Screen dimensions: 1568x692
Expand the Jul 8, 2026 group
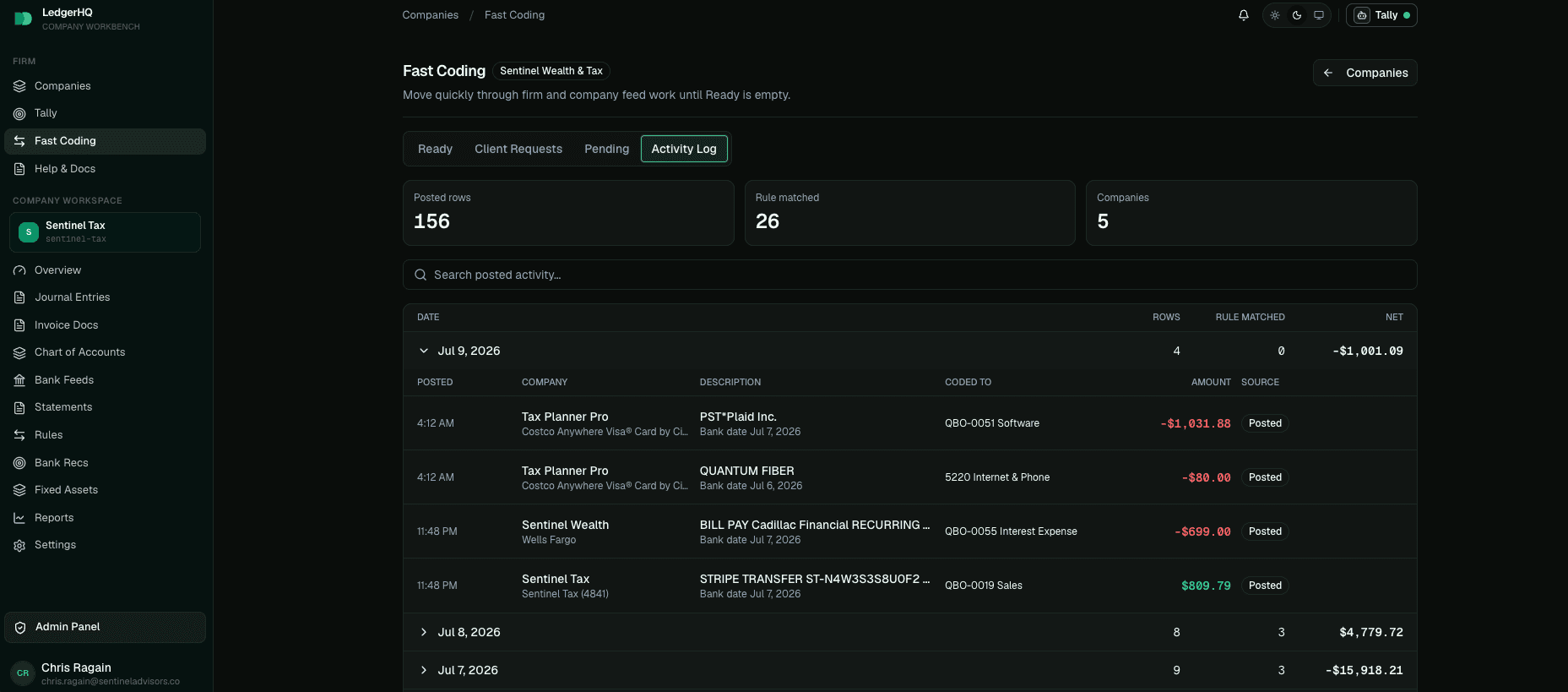pyautogui.click(x=424, y=632)
